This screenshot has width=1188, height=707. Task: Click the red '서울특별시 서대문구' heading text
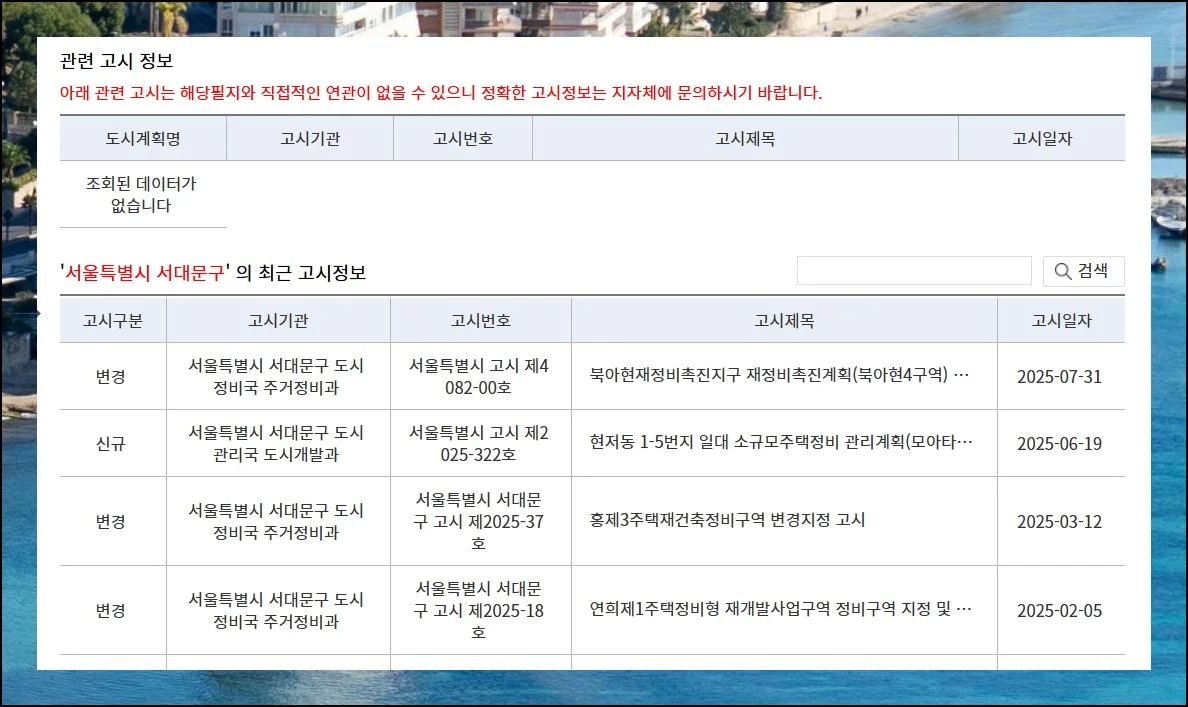tap(145, 273)
